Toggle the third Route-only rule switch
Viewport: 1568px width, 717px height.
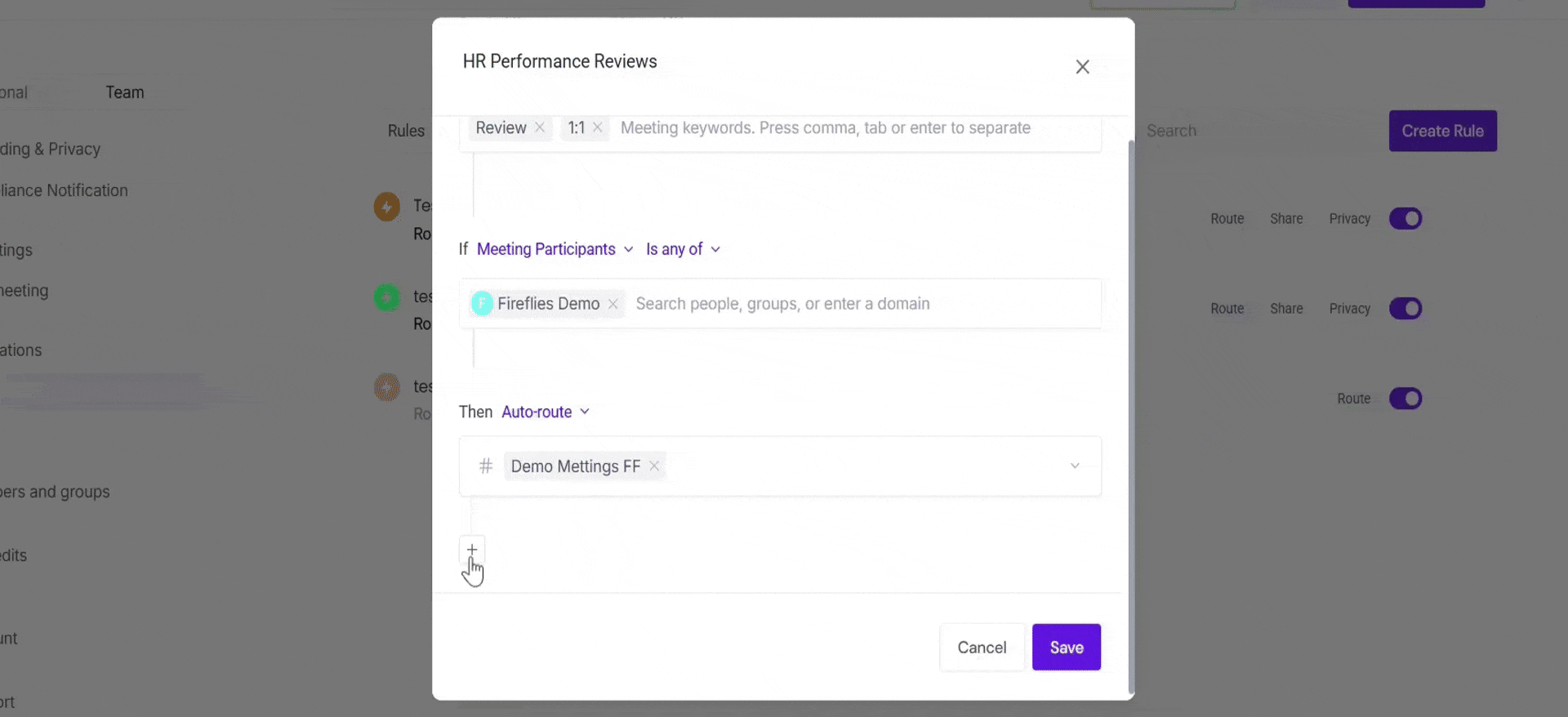pos(1405,399)
